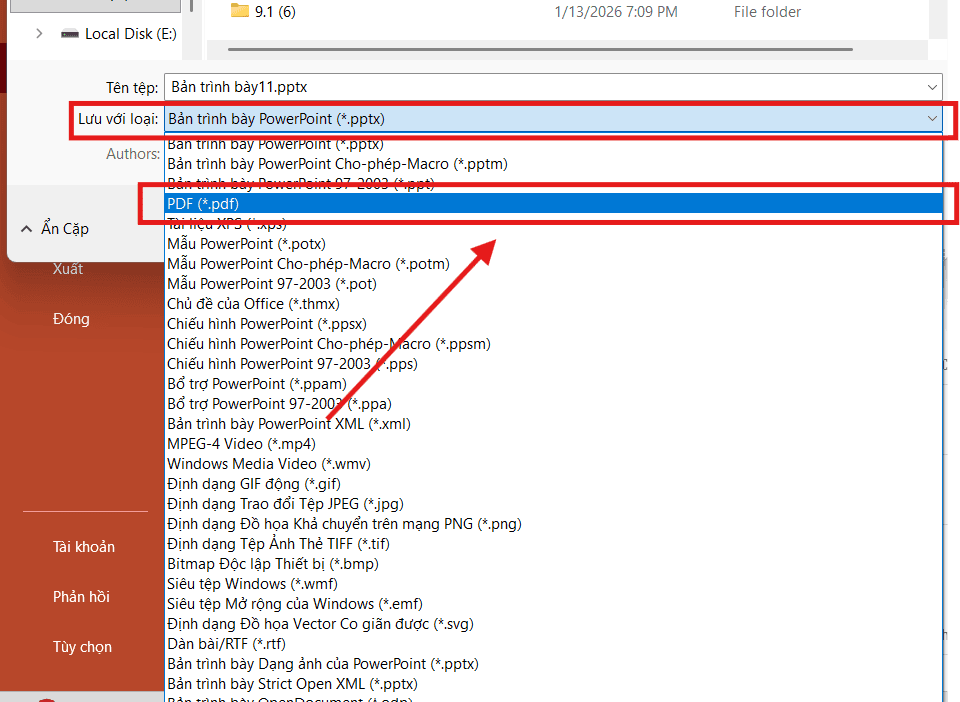This screenshot has width=960, height=702.
Task: Open Tùy chọn settings
Action: pos(83,647)
